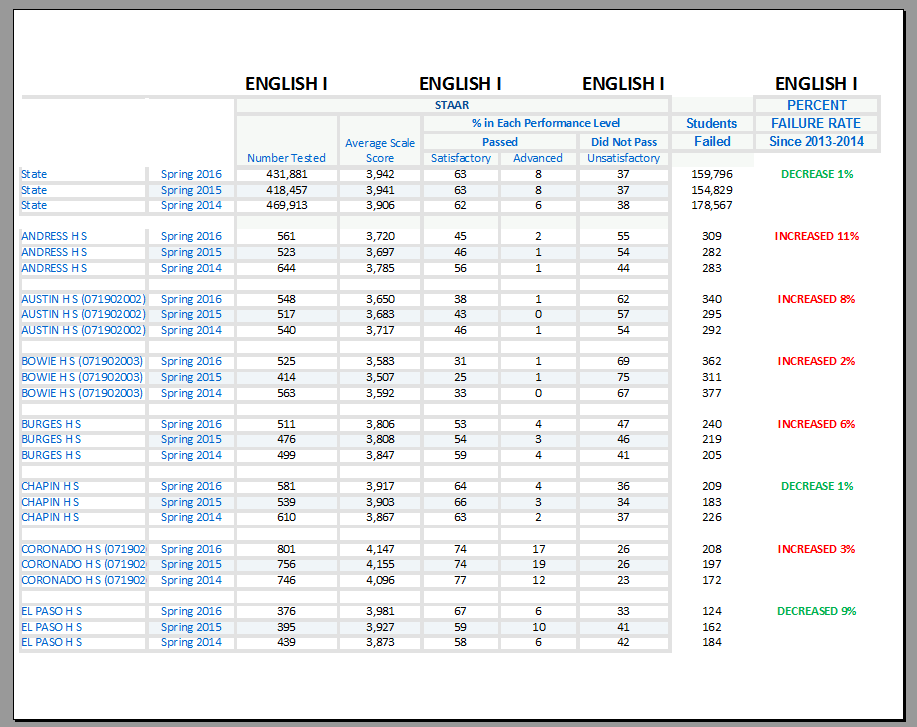This screenshot has width=917, height=727.
Task: Select the '% in Each Performance Level' header
Action: pyautogui.click(x=546, y=123)
